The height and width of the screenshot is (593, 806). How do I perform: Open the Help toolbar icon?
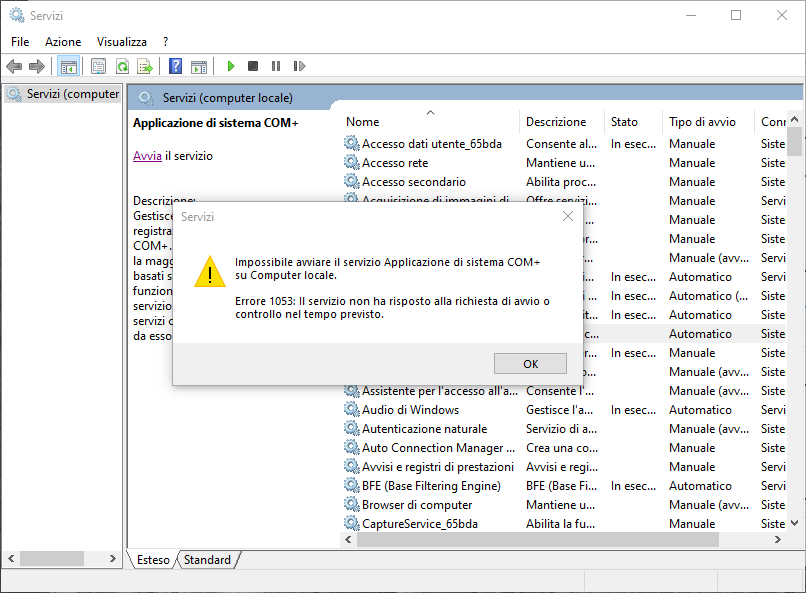175,66
